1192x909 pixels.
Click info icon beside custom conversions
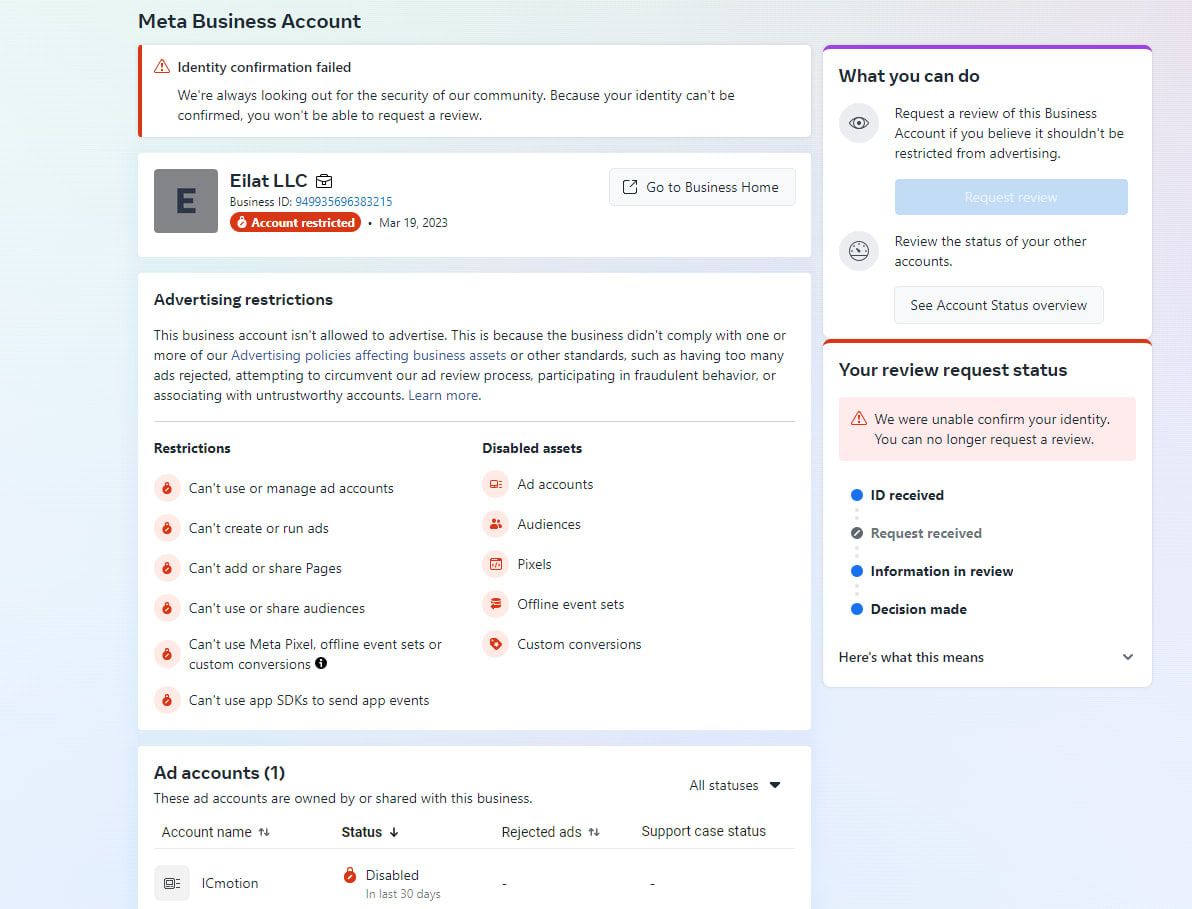click(x=321, y=663)
